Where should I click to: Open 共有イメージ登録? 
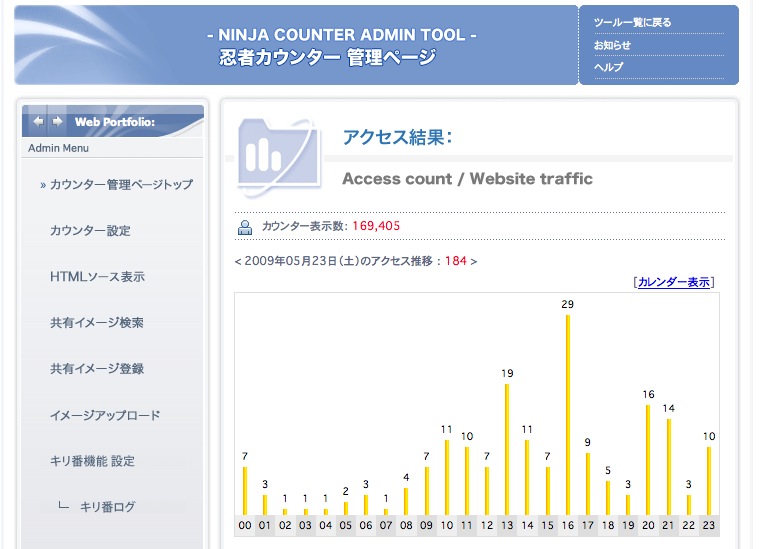(97, 368)
